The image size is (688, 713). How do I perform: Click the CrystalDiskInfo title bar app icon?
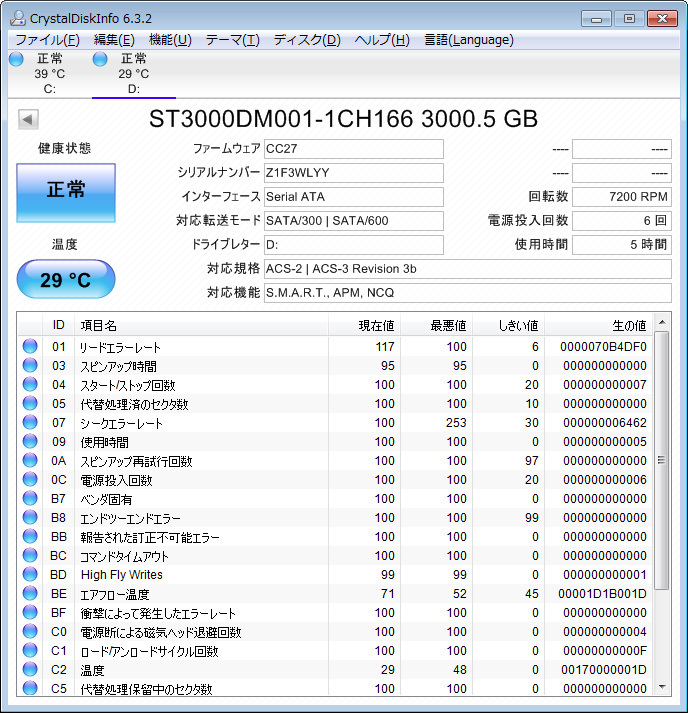point(17,17)
